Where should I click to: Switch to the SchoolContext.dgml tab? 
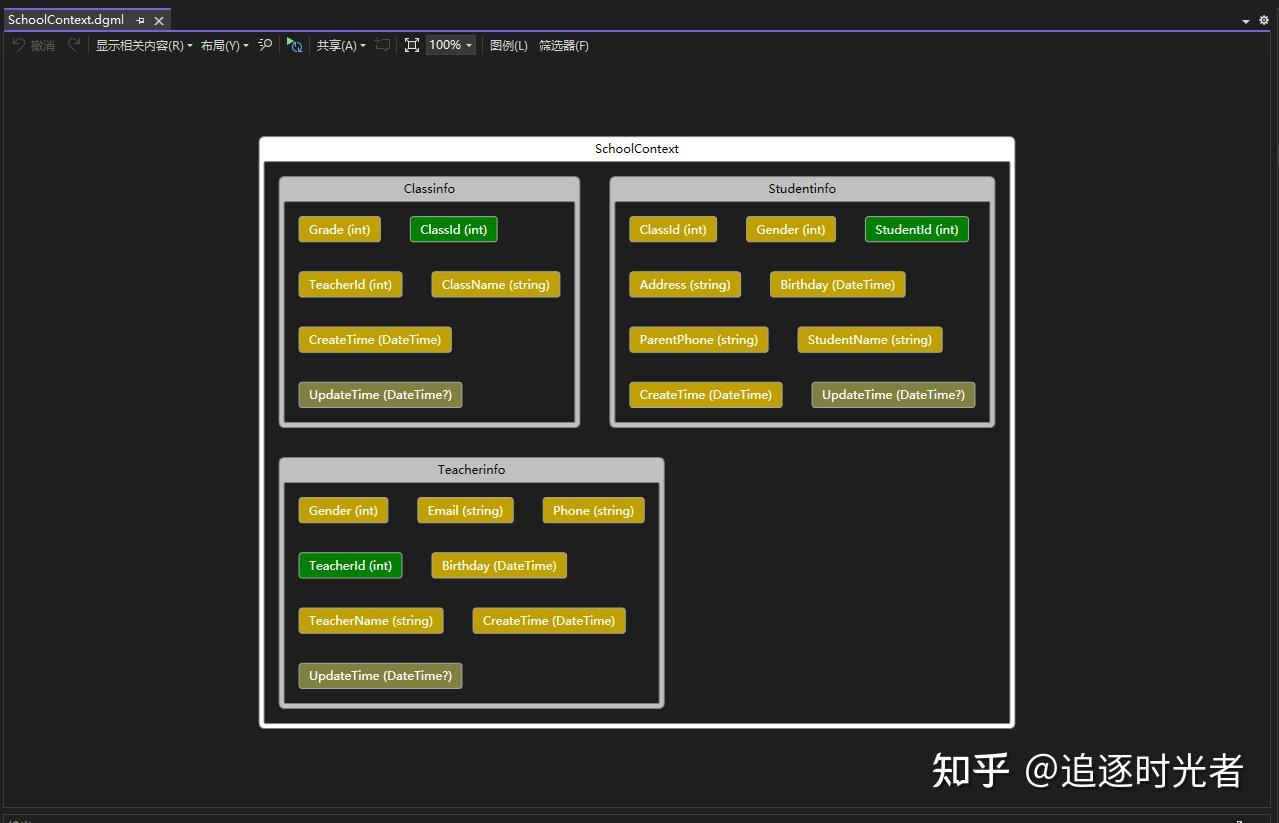point(65,18)
